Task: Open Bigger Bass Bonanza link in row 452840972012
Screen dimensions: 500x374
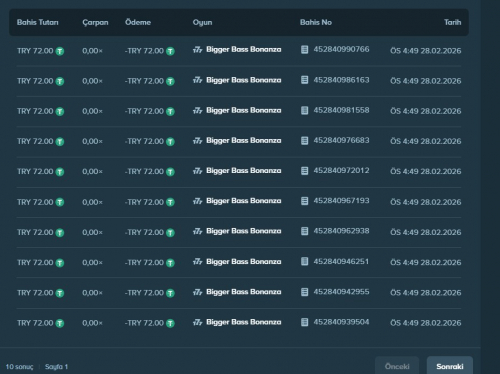Action: click(244, 171)
